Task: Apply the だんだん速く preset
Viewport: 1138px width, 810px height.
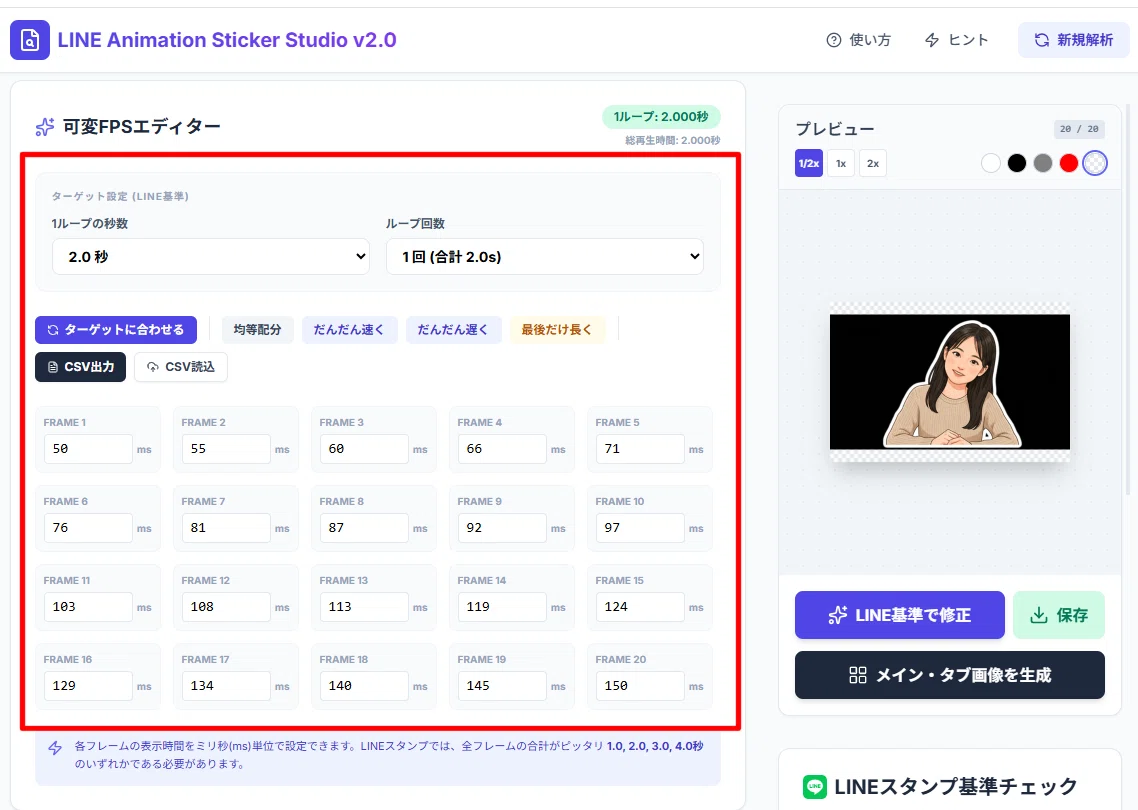Action: [x=349, y=330]
